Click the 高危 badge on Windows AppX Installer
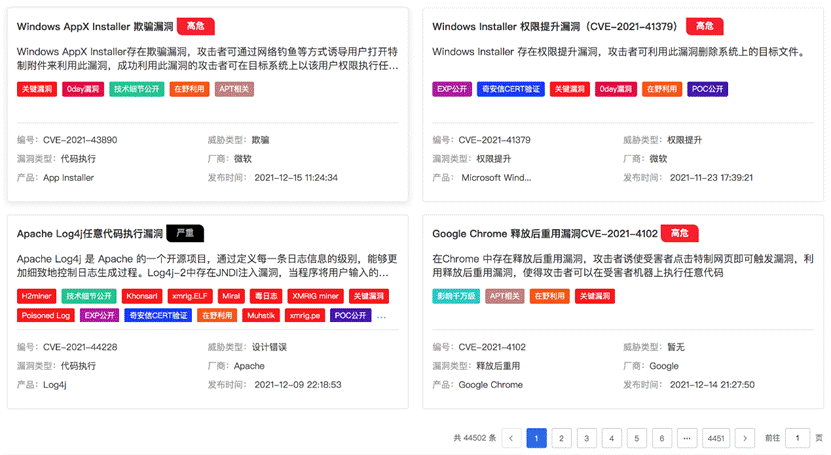This screenshot has height=455, width=831. coord(195,26)
